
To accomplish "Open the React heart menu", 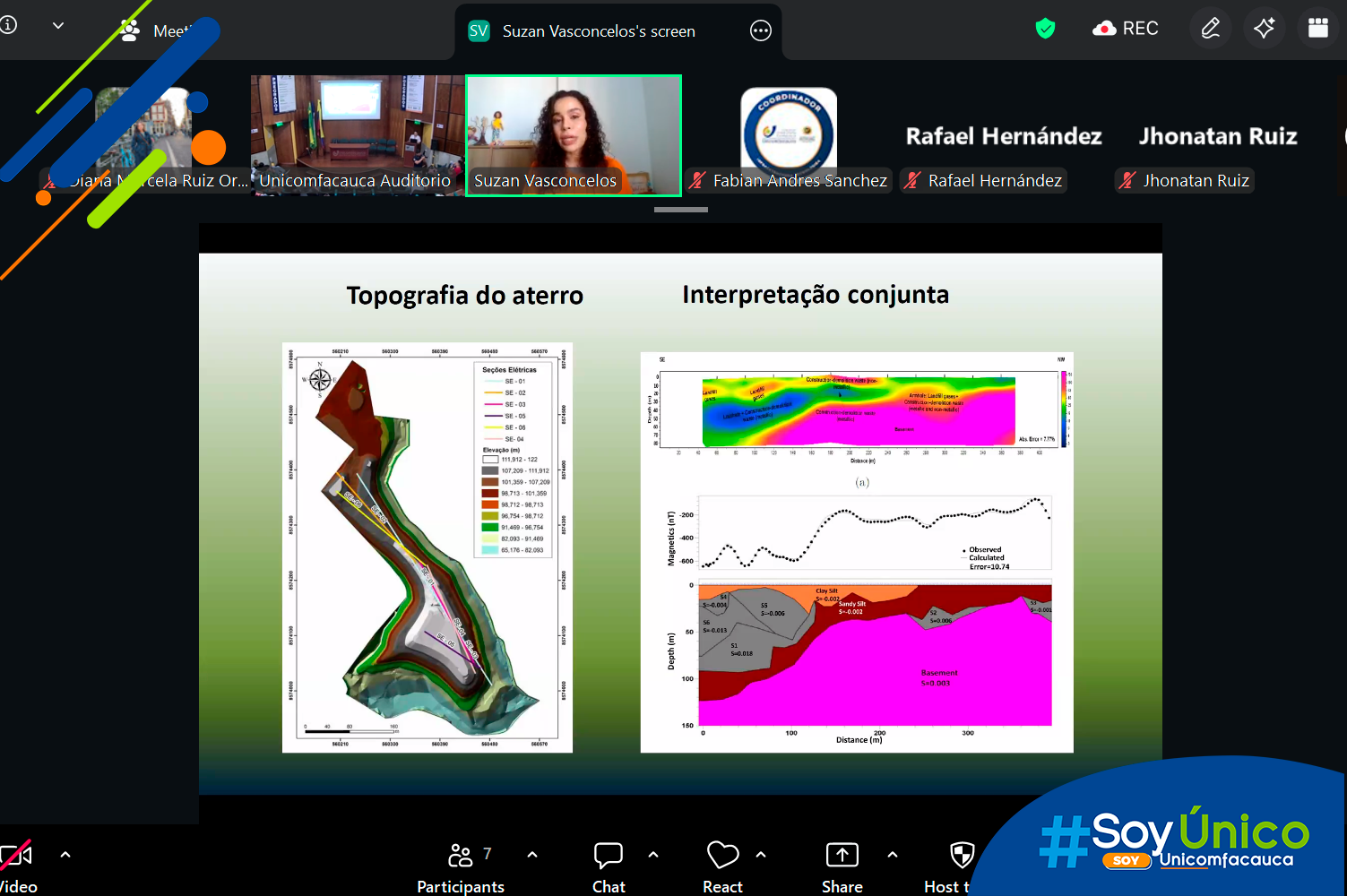I will coord(722,867).
